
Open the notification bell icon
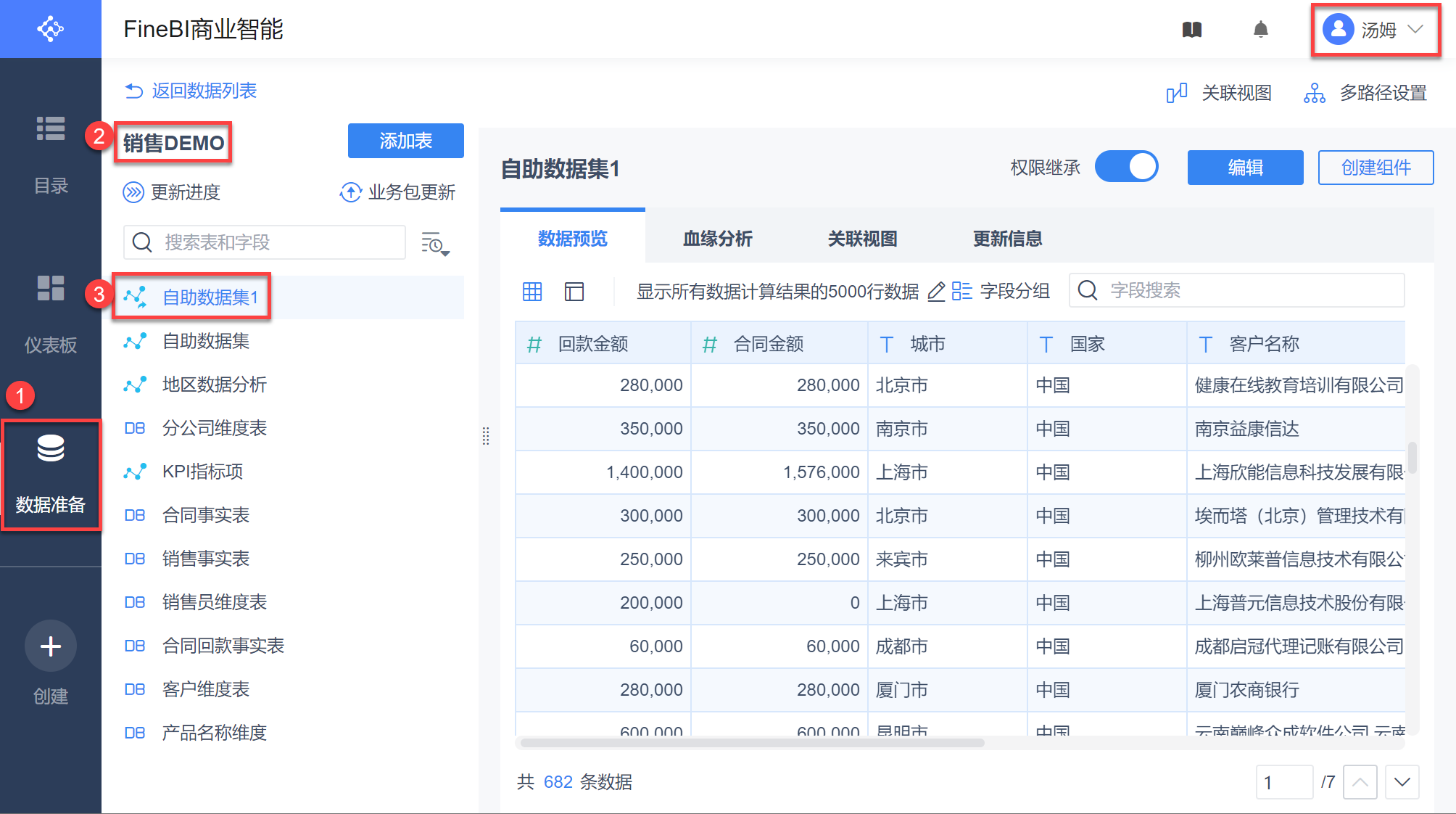pos(1261,30)
